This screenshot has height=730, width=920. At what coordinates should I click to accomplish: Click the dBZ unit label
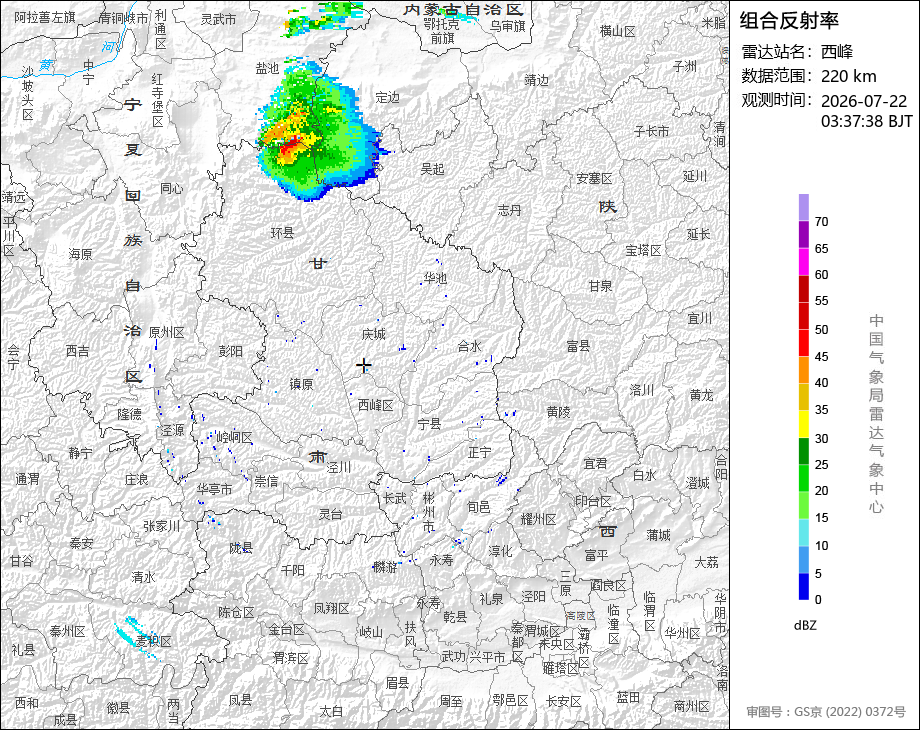(805, 625)
